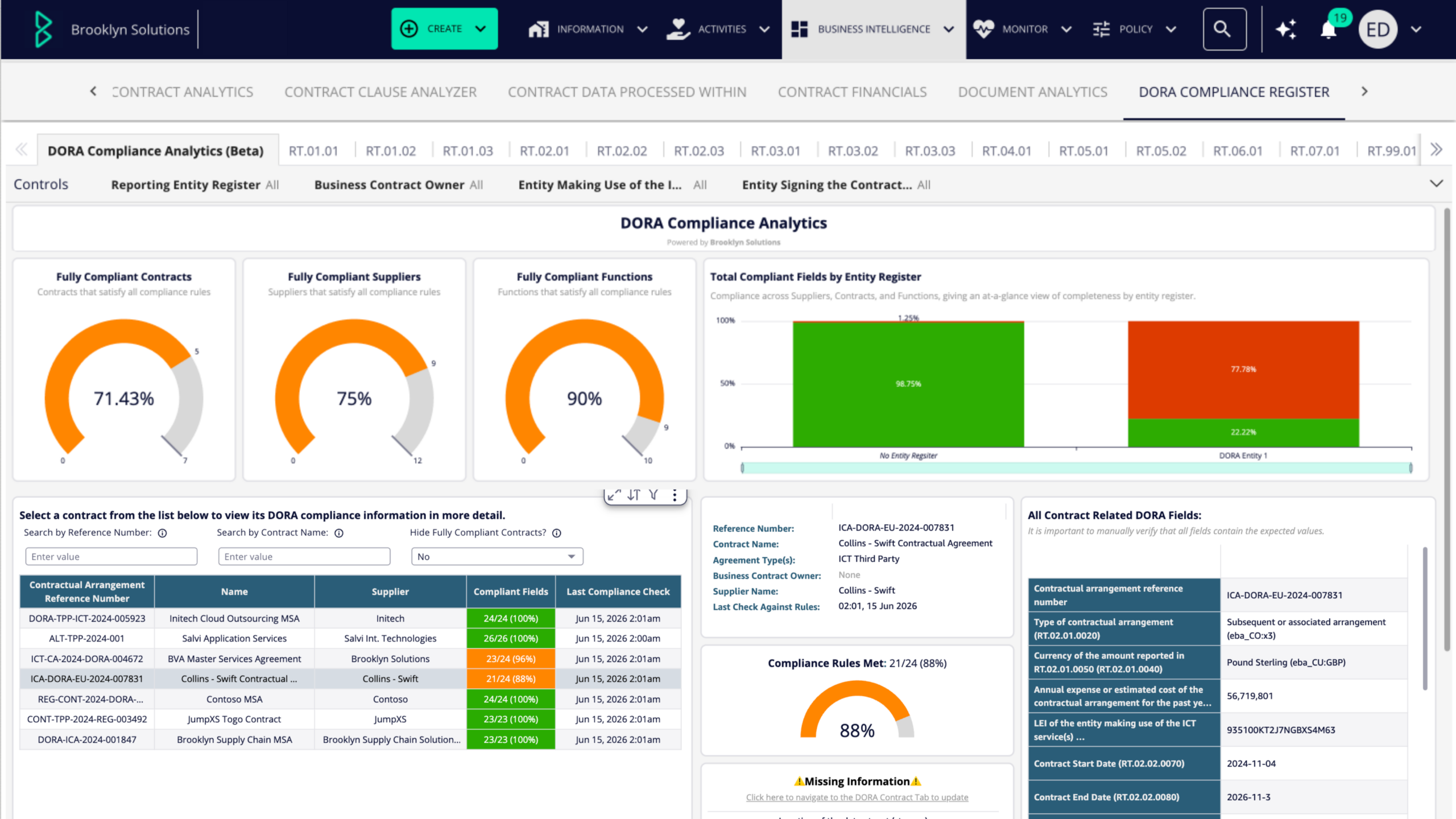Sort by Compliant Fields column header
The image size is (1456, 819).
click(511, 591)
